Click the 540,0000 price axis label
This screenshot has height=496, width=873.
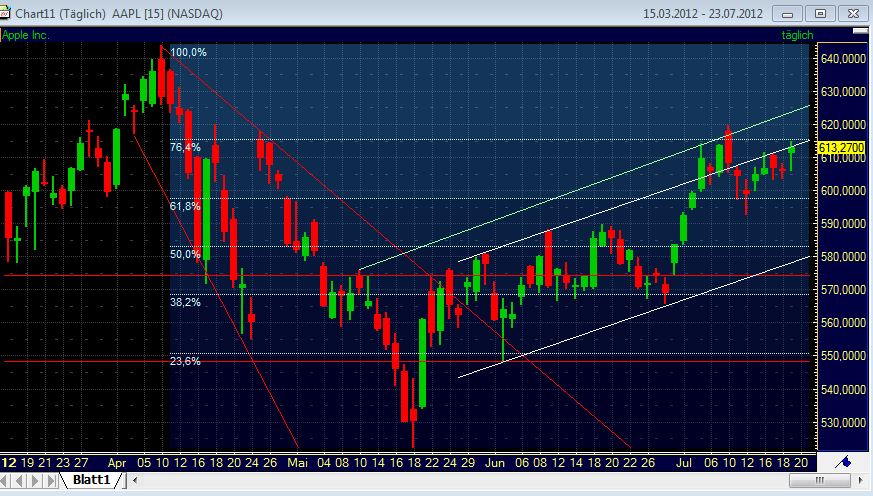coord(843,390)
